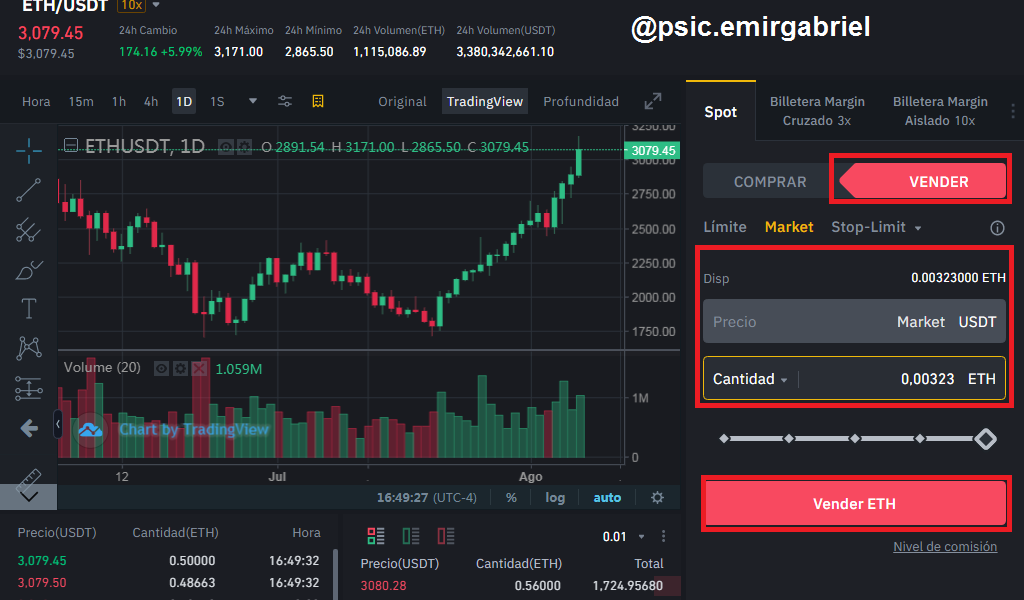Select the trend line drawing tool
Screen dimensions: 1024x600
click(28, 190)
